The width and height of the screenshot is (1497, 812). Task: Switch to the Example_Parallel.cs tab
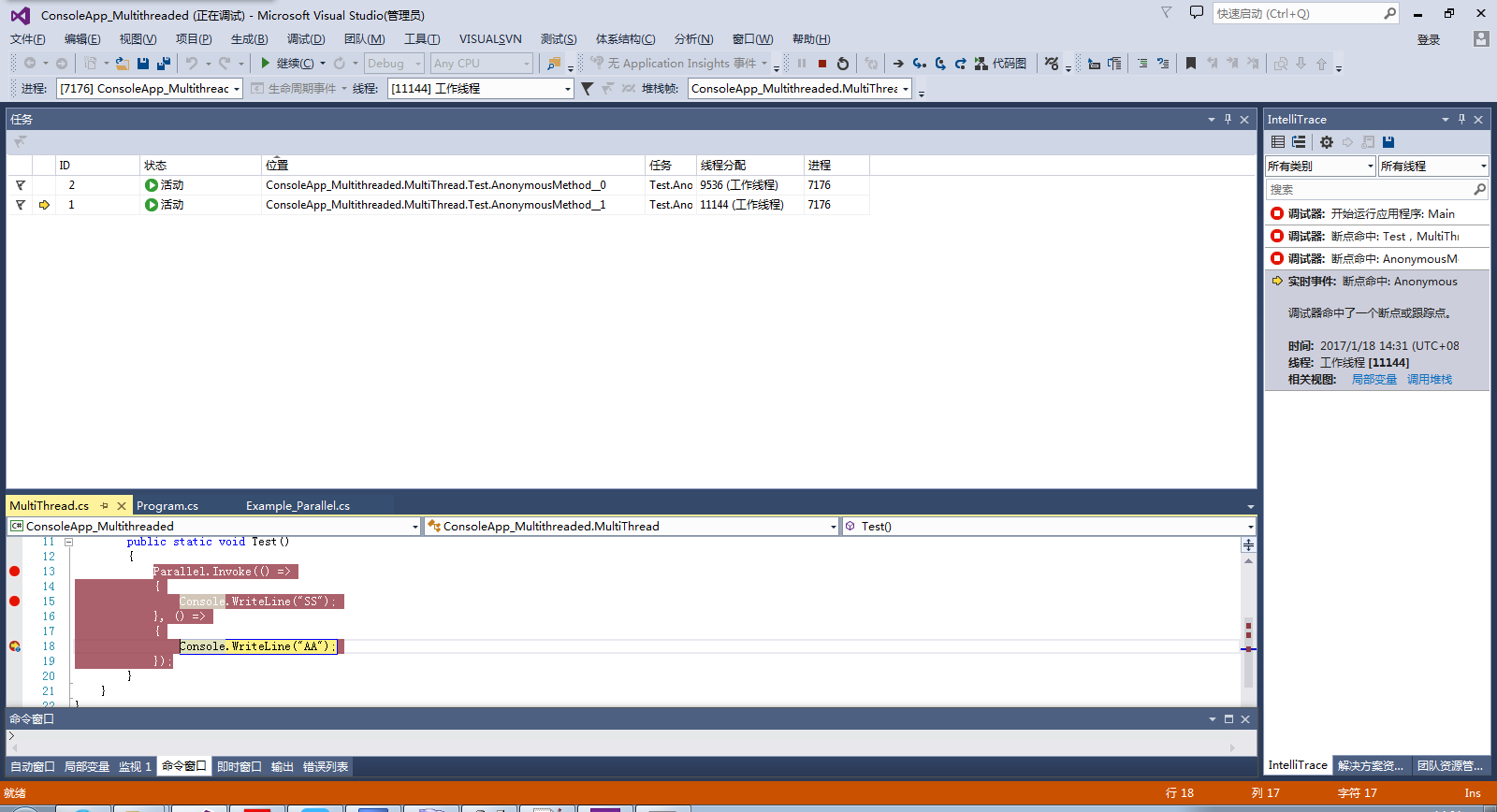coord(298,506)
